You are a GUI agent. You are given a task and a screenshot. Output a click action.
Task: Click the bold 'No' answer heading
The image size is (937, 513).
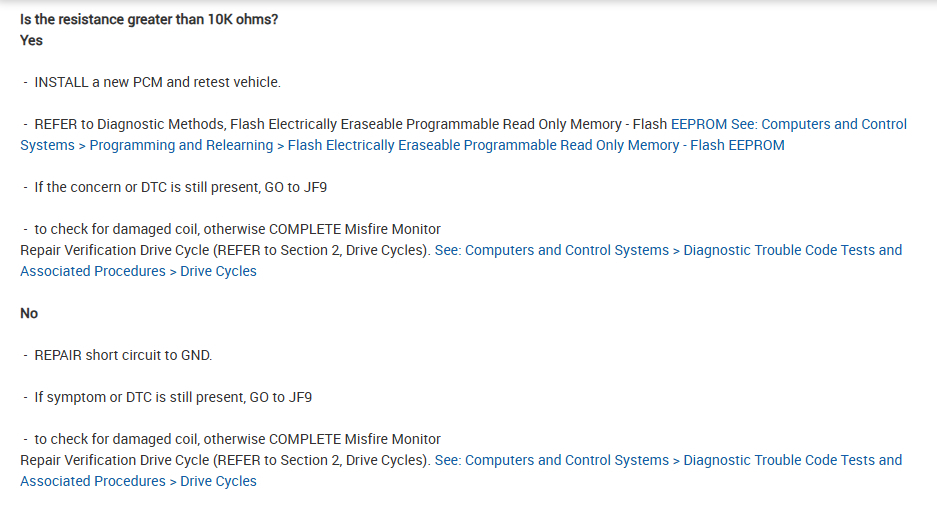click(x=29, y=313)
